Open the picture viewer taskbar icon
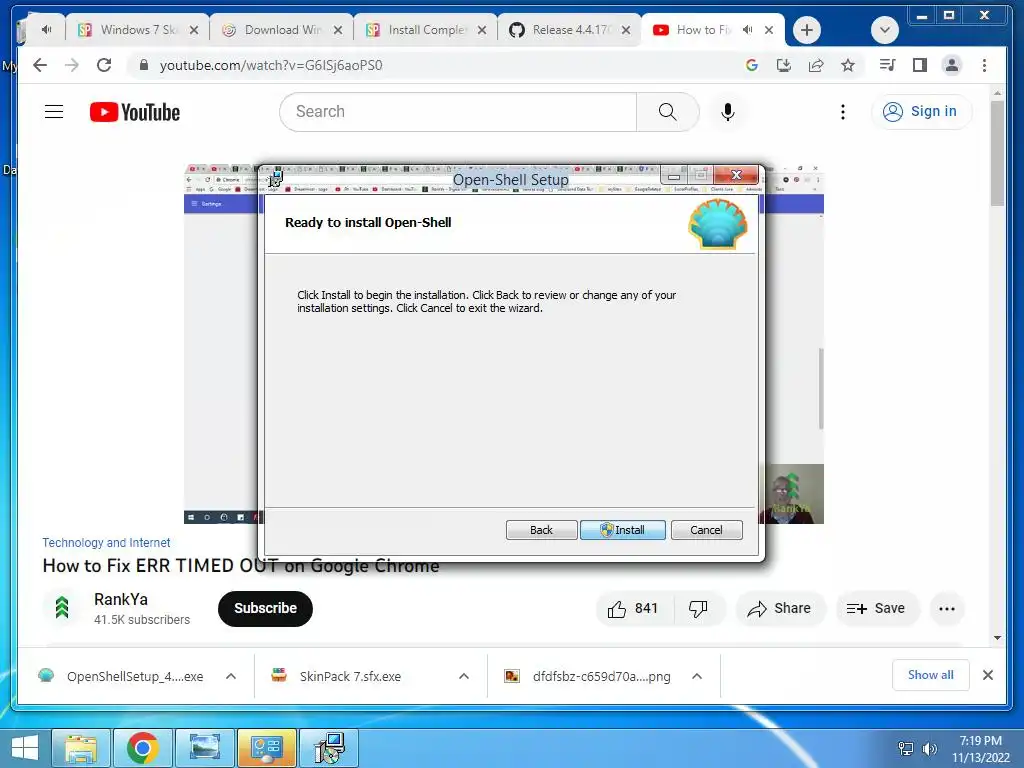Screen dimensions: 1024x768 [x=204, y=748]
